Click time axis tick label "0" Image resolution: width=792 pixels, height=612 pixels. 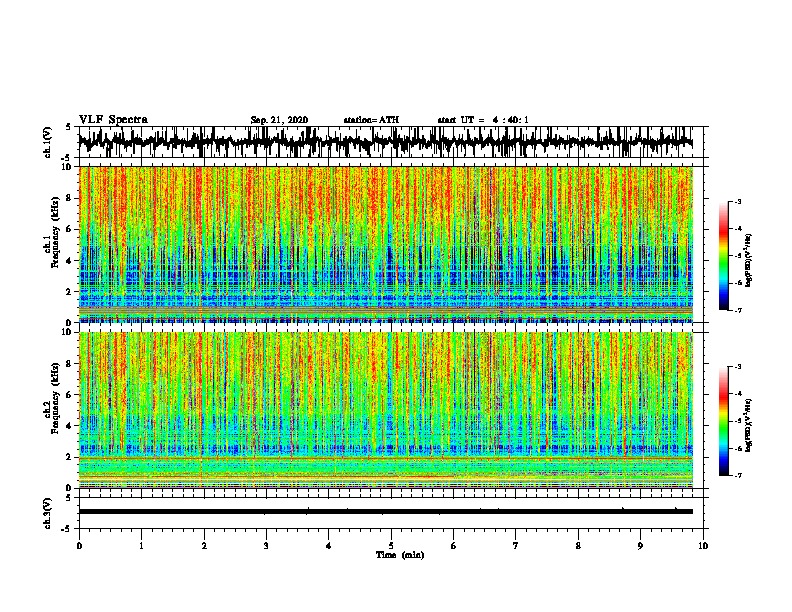[79, 546]
